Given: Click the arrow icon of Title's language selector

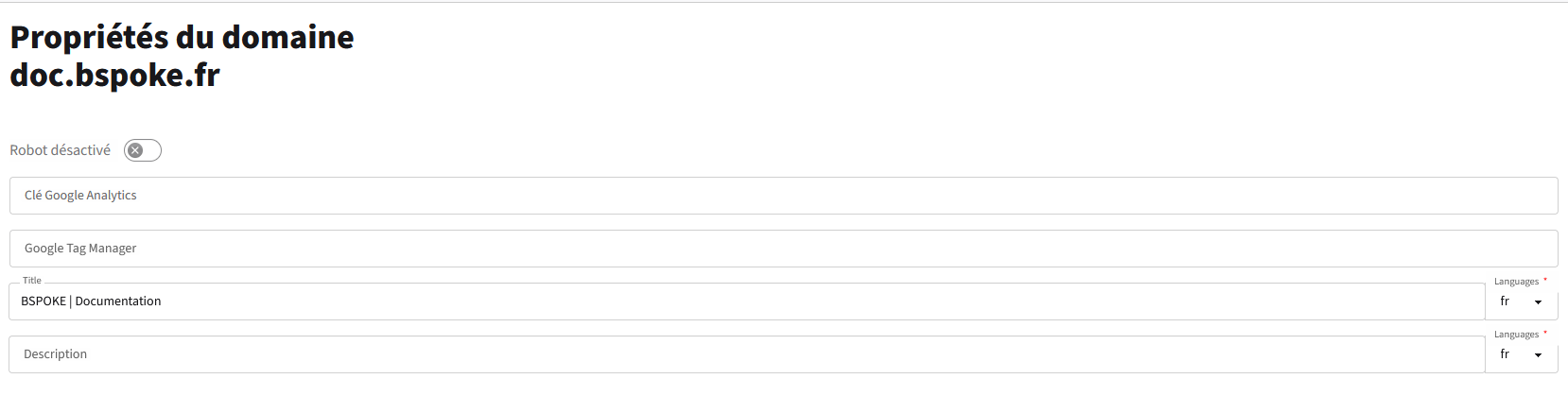Looking at the screenshot, I should [x=1539, y=302].
